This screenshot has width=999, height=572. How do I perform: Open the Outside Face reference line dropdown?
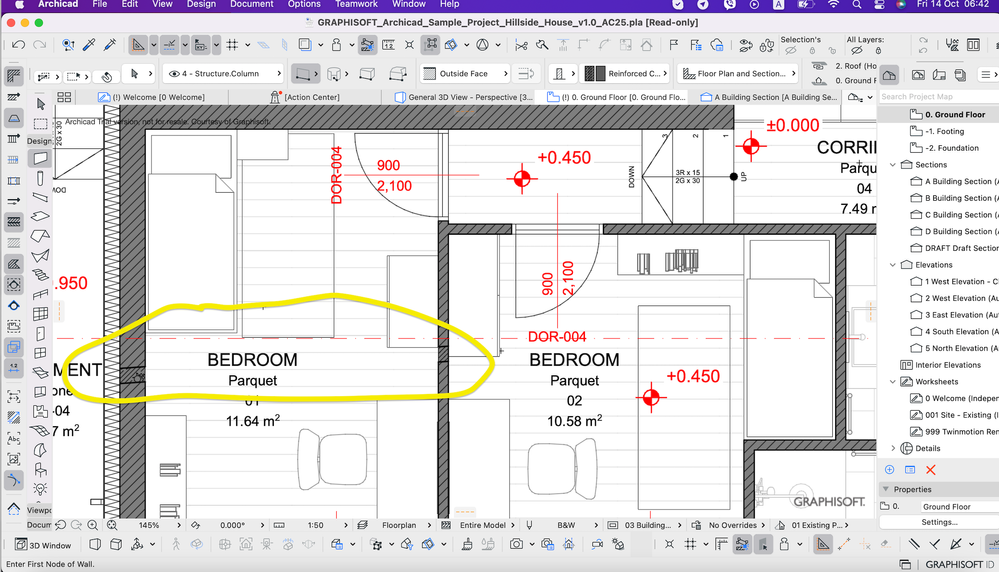[x=464, y=74]
